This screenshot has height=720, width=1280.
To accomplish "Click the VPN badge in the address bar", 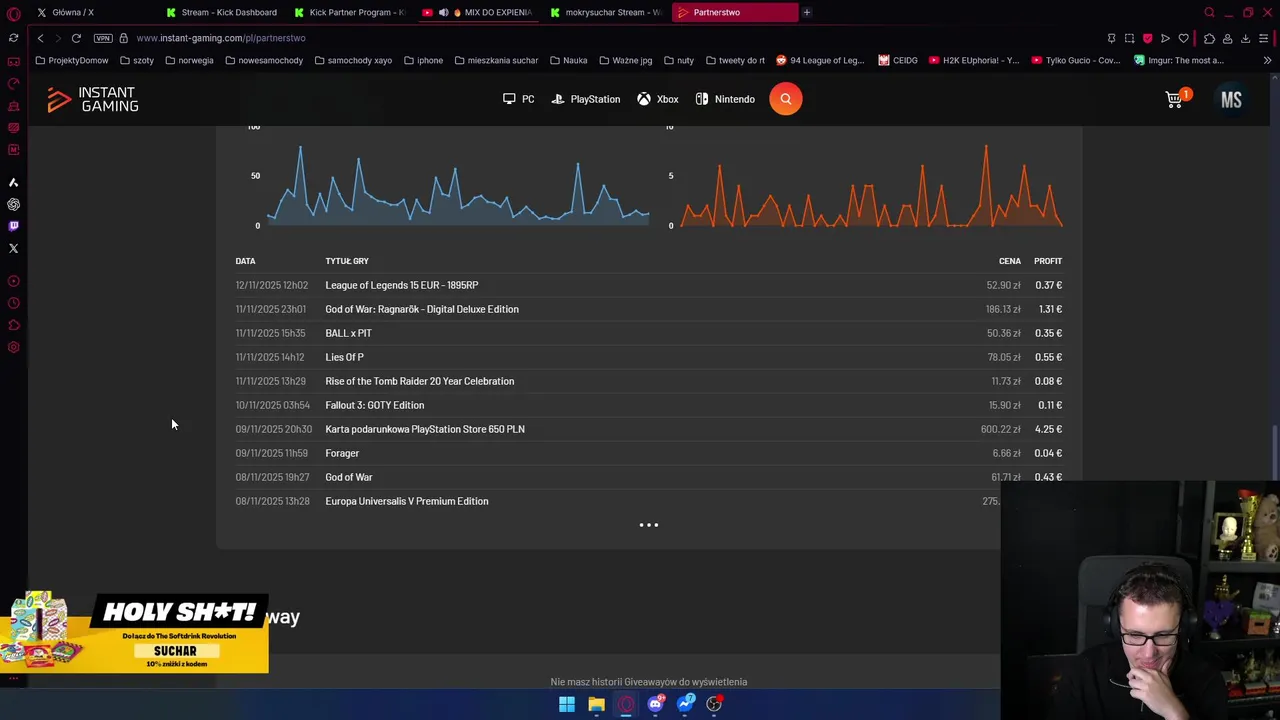I will pyautogui.click(x=103, y=38).
